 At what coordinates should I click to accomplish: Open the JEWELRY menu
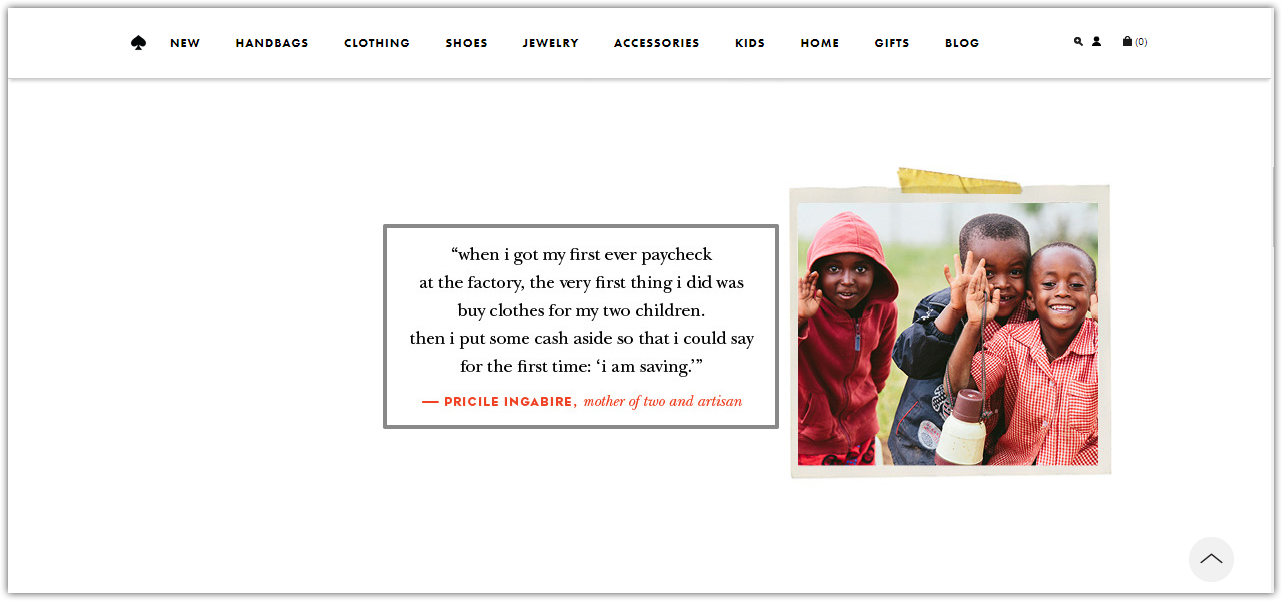(x=551, y=43)
